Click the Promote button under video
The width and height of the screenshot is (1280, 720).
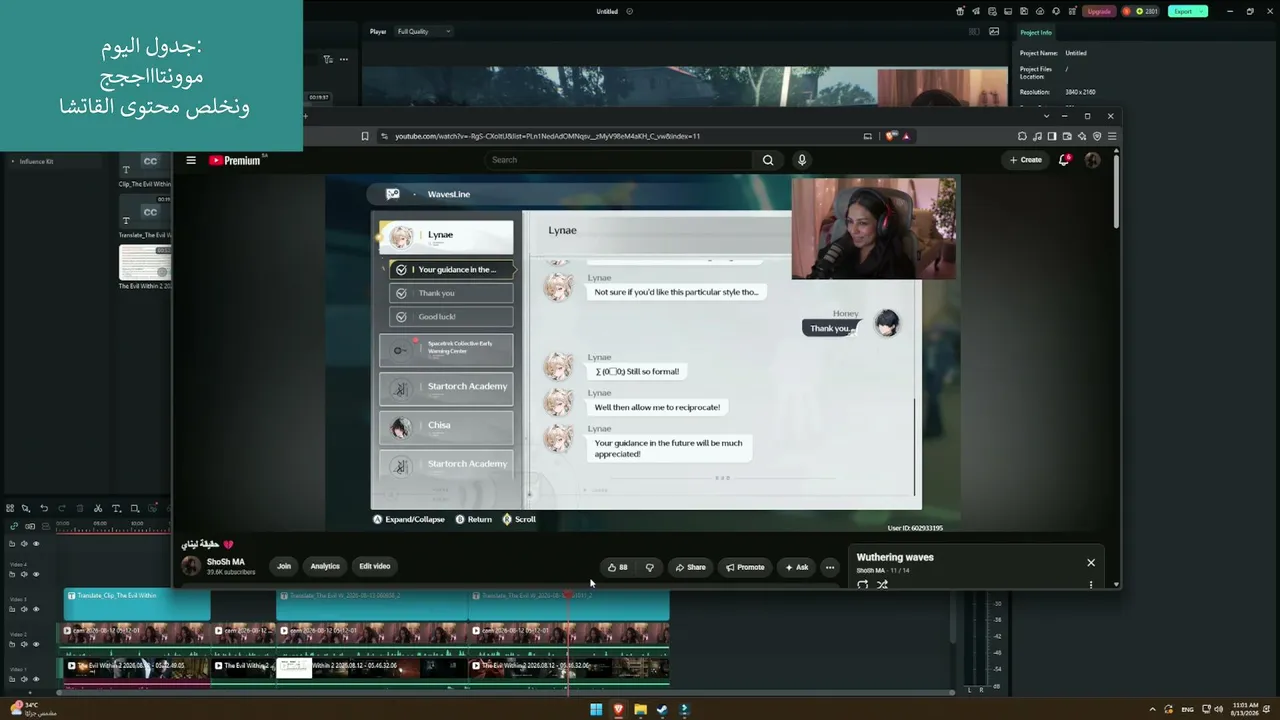[x=745, y=567]
